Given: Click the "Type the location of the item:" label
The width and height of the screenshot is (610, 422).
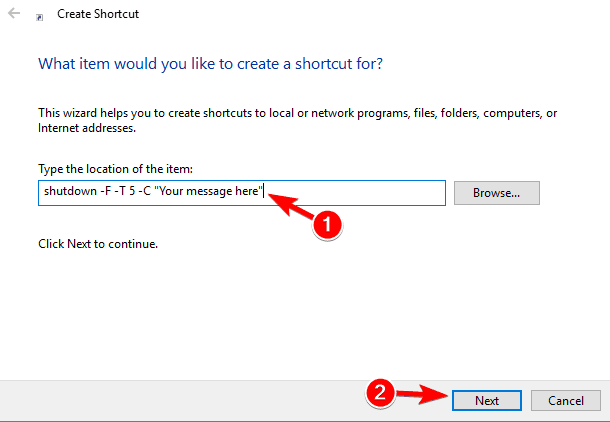Looking at the screenshot, I should [116, 169].
